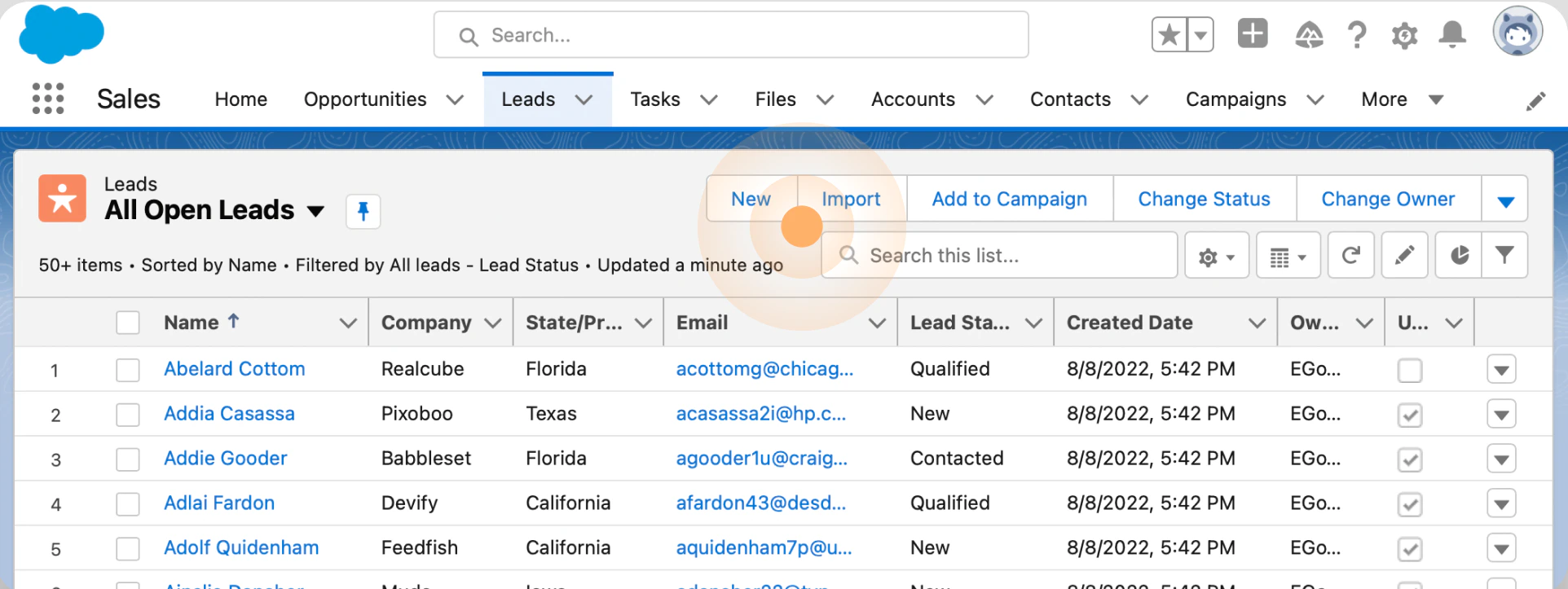Open the display as table menu

[1288, 257]
